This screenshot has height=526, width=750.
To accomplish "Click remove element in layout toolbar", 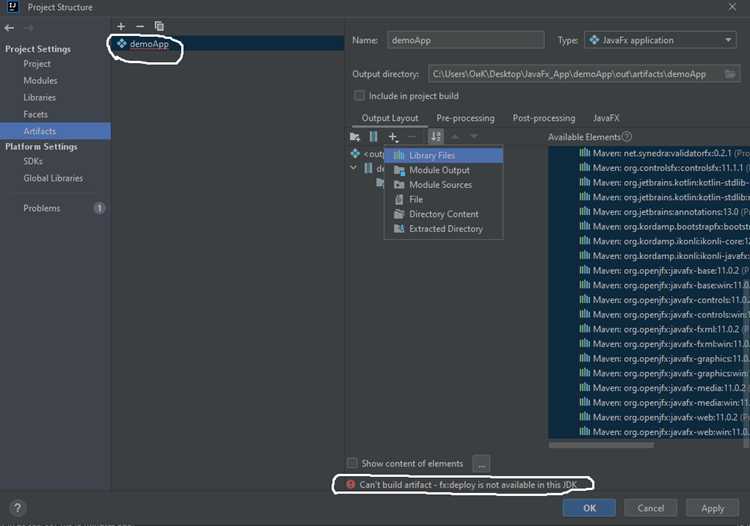I will pyautogui.click(x=412, y=137).
